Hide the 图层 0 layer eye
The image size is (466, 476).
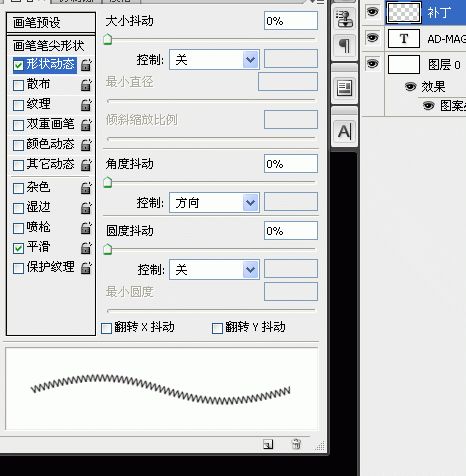click(372, 63)
